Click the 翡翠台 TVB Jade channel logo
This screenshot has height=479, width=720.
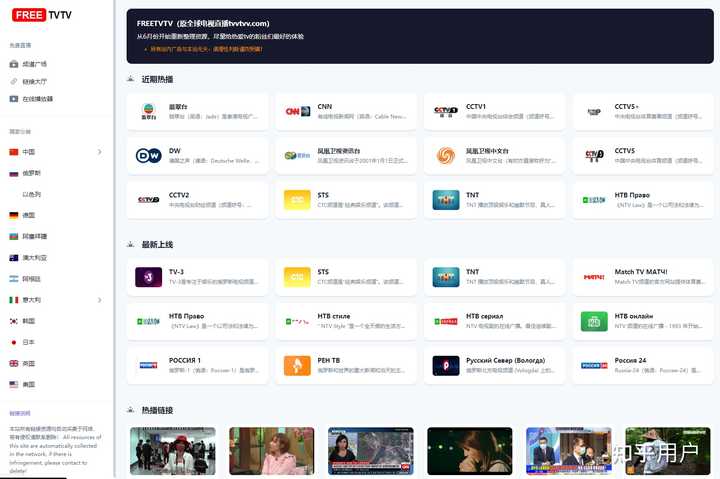[x=149, y=112]
